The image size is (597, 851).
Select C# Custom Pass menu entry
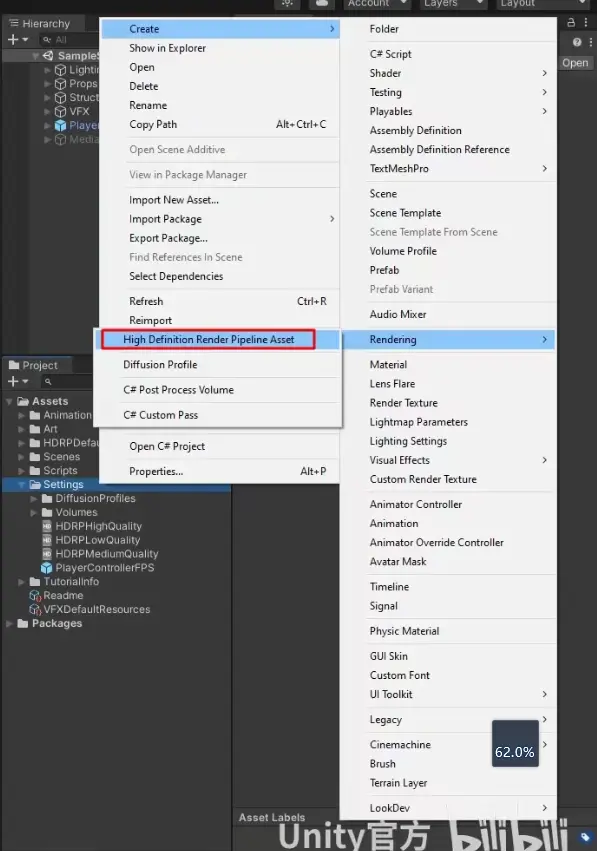tap(160, 415)
